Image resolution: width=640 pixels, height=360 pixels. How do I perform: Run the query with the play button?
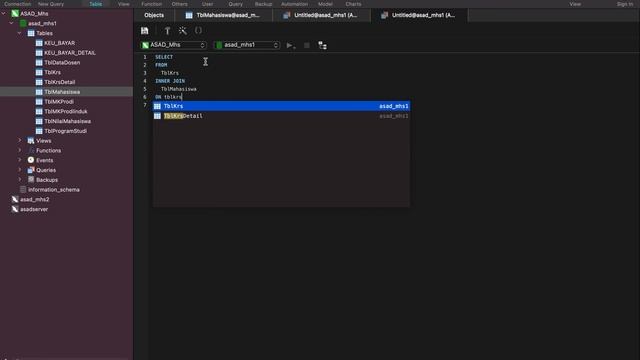coord(290,45)
